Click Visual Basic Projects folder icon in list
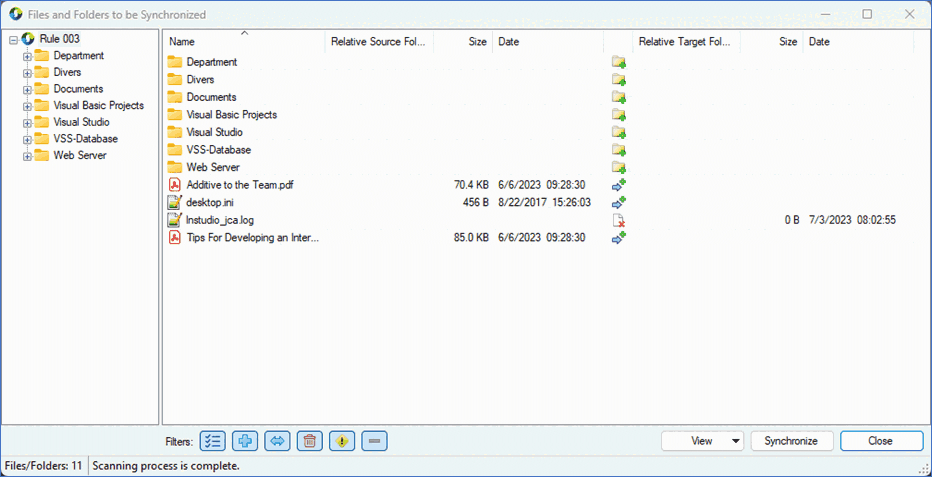The height and width of the screenshot is (477, 932). pyautogui.click(x=174, y=114)
